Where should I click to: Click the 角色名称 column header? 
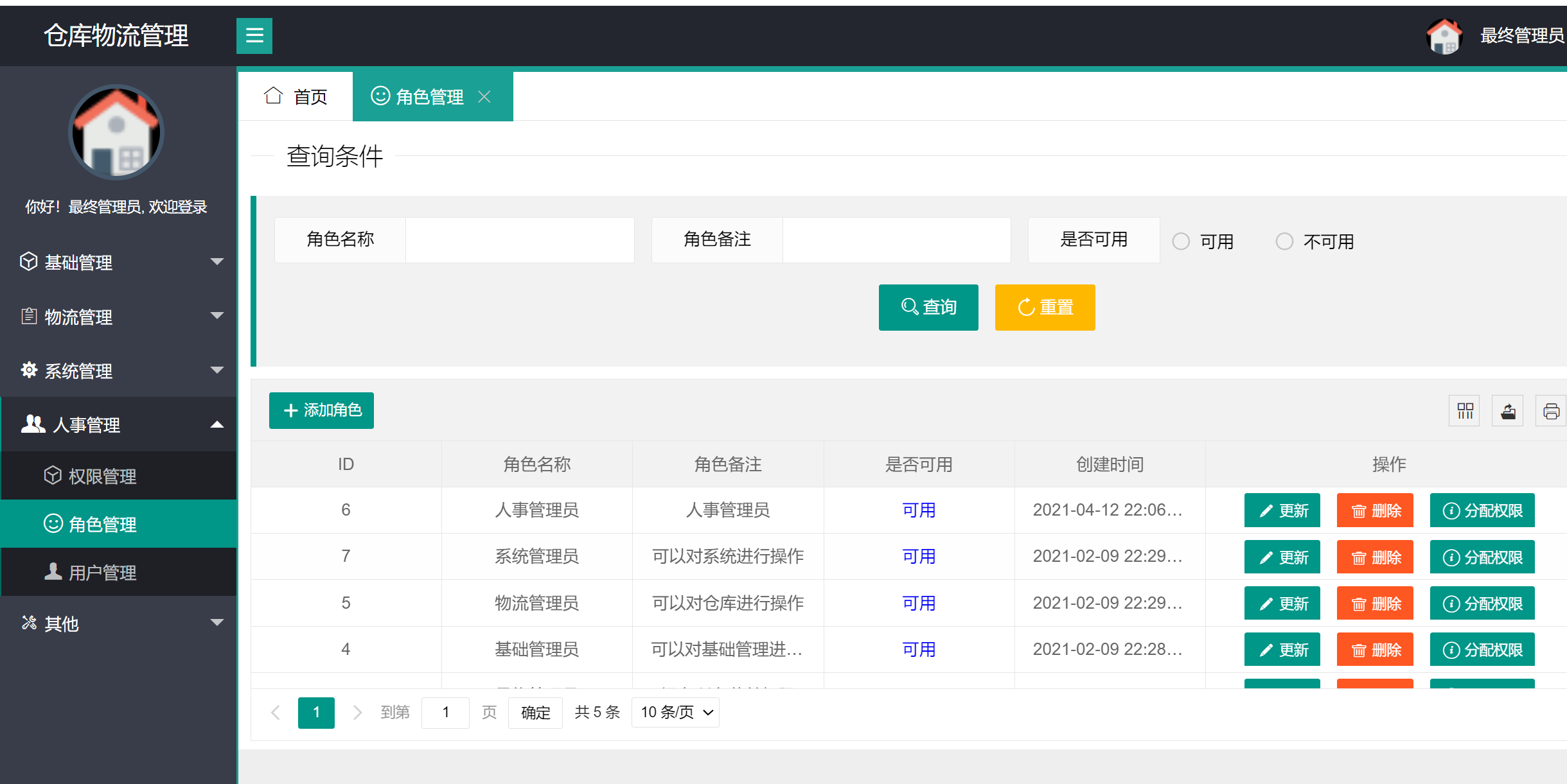click(x=537, y=464)
